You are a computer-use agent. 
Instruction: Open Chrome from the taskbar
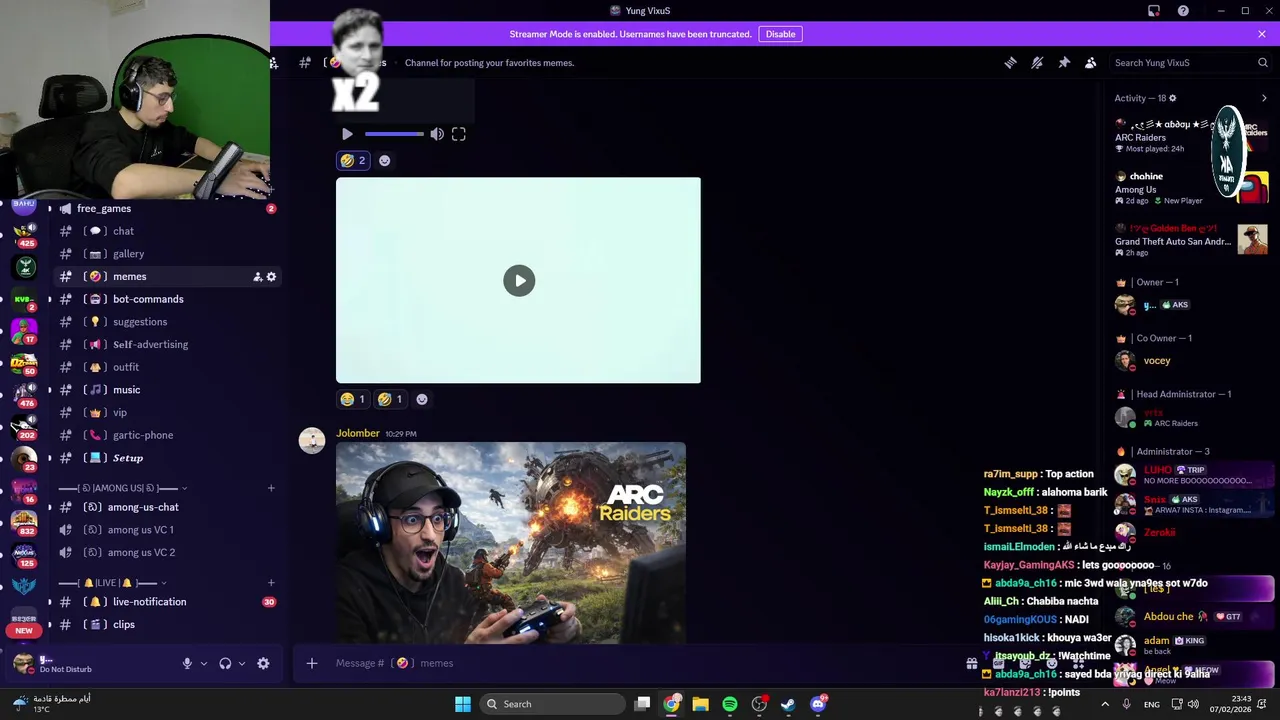(x=672, y=704)
